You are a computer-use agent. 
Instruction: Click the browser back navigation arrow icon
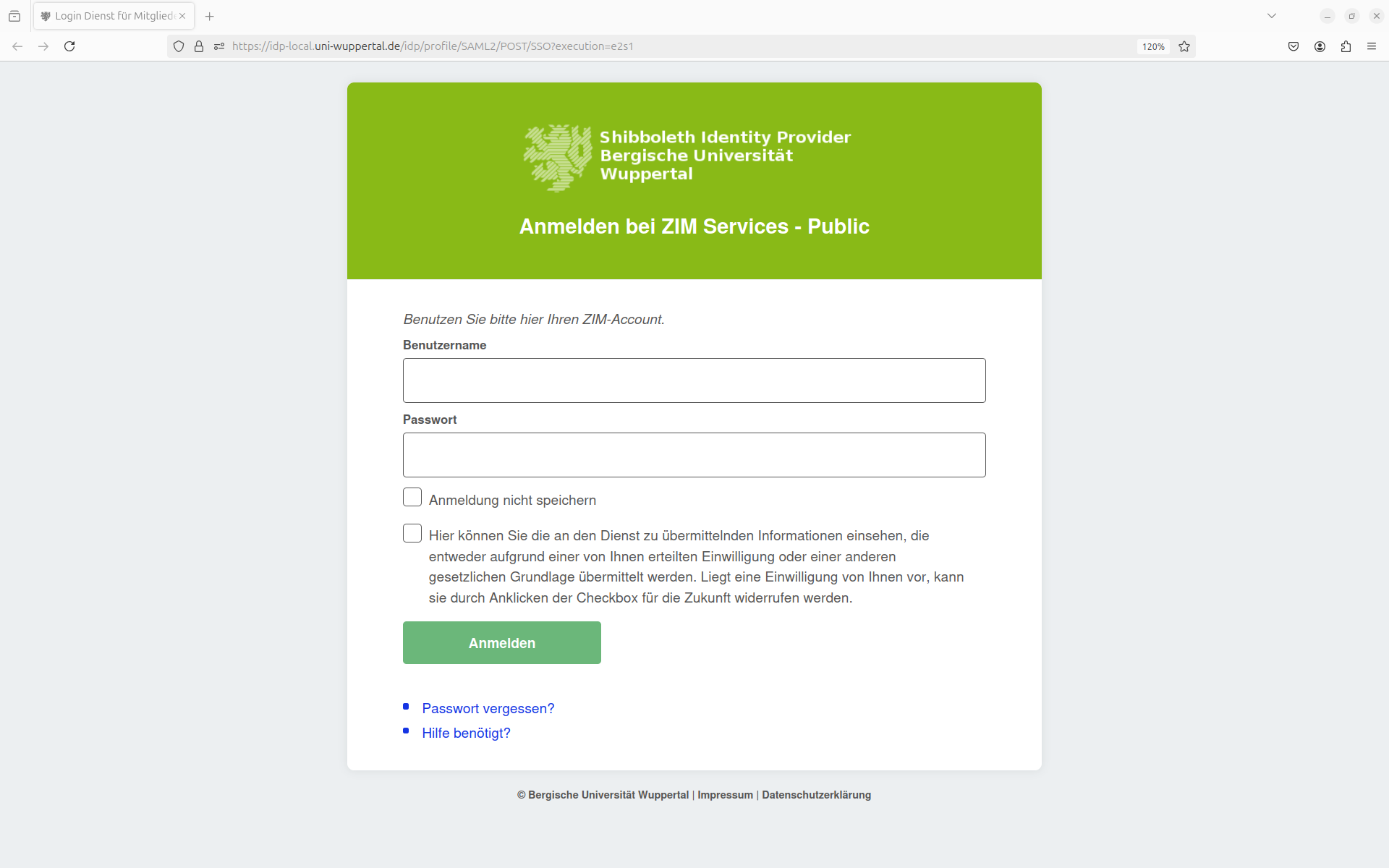click(x=17, y=46)
